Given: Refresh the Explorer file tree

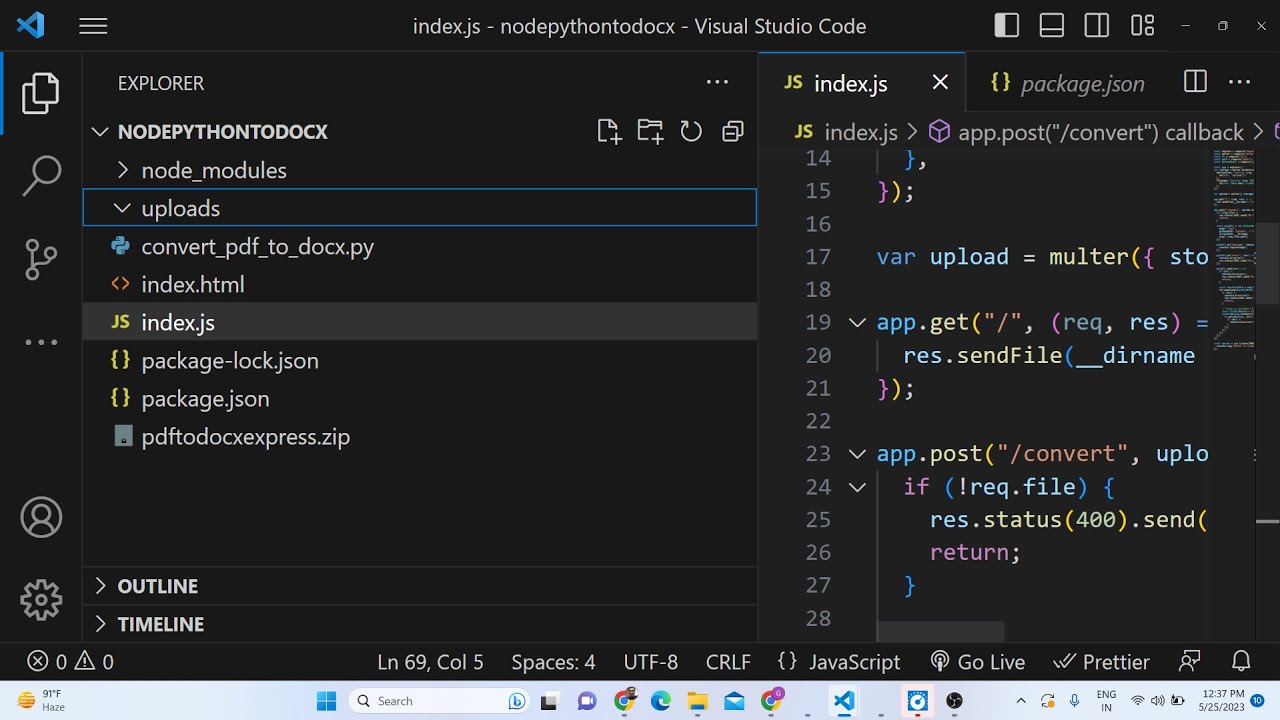Looking at the screenshot, I should click(x=691, y=132).
